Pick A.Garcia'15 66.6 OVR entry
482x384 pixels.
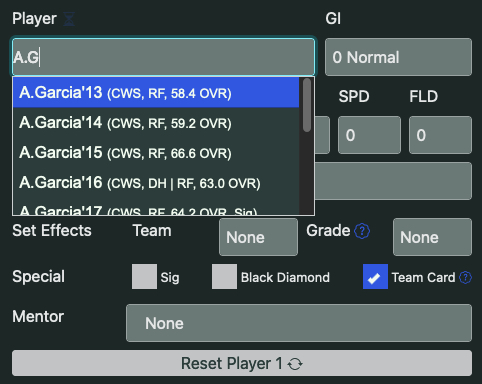156,153
